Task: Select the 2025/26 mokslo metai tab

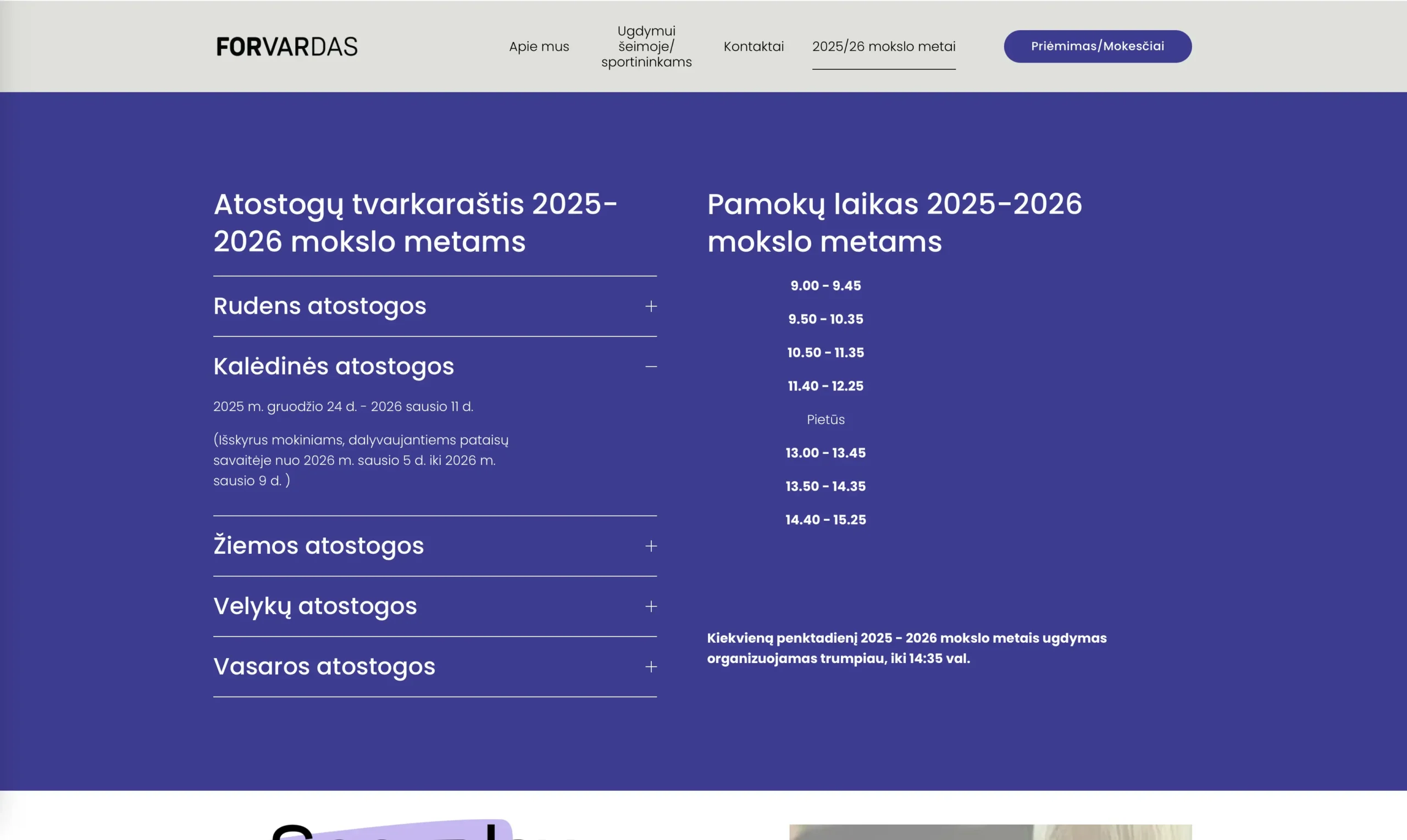Action: point(883,46)
